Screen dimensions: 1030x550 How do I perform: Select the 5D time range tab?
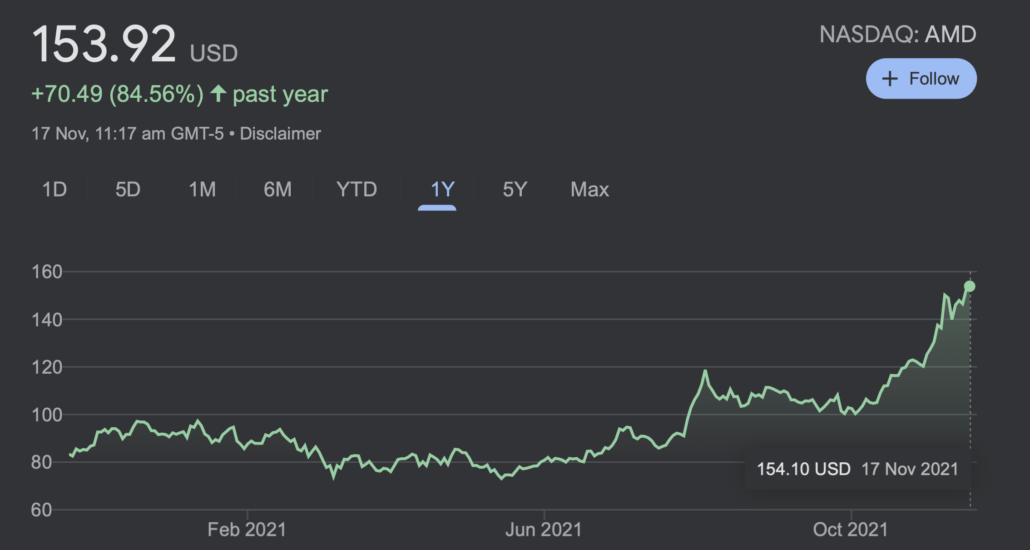tap(128, 190)
